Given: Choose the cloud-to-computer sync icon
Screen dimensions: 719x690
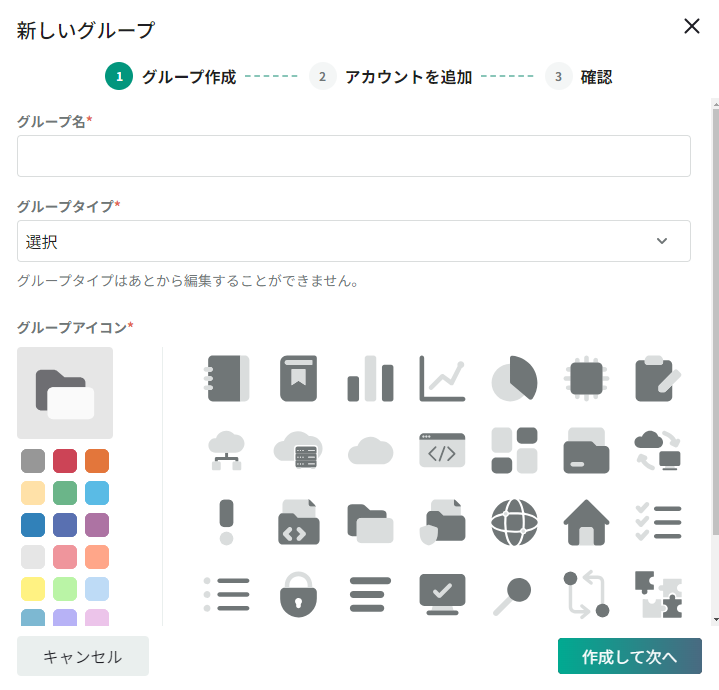Looking at the screenshot, I should (x=658, y=450).
